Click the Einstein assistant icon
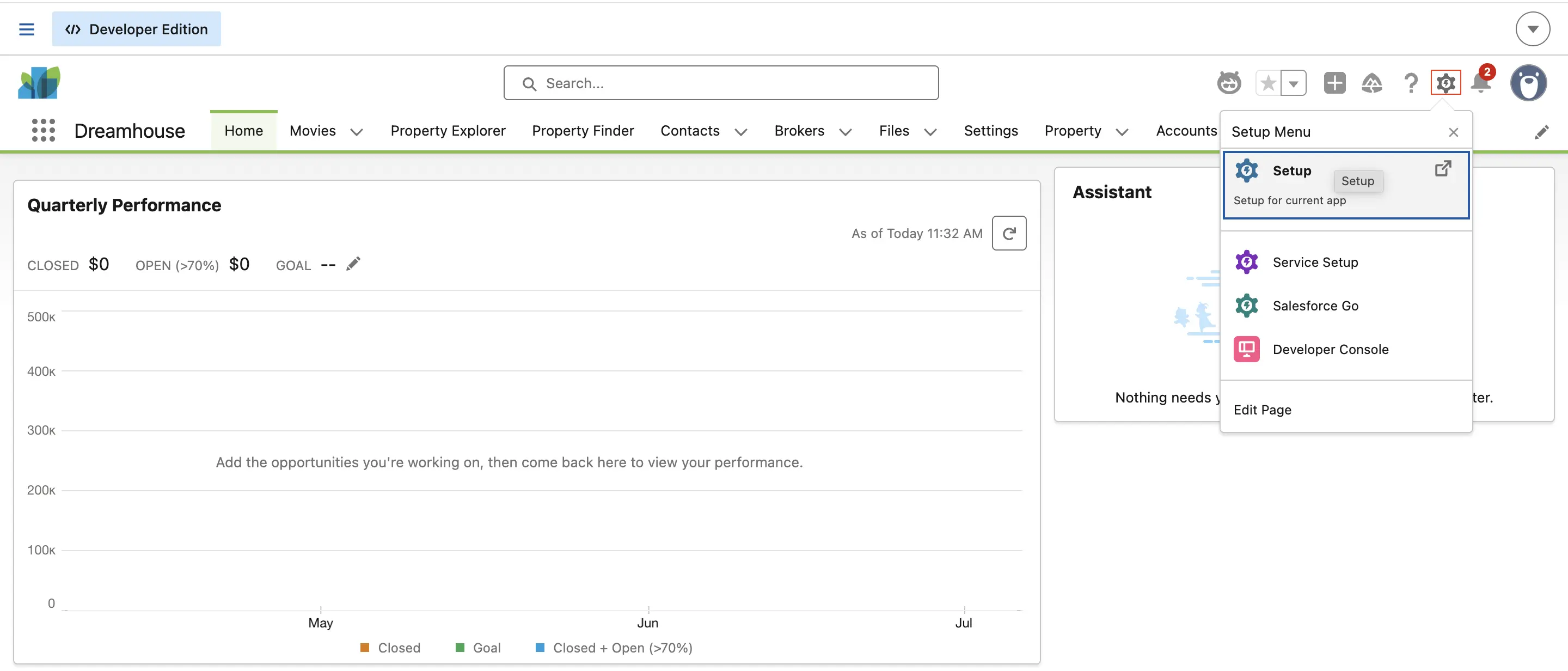The width and height of the screenshot is (1568, 671). (x=1229, y=83)
